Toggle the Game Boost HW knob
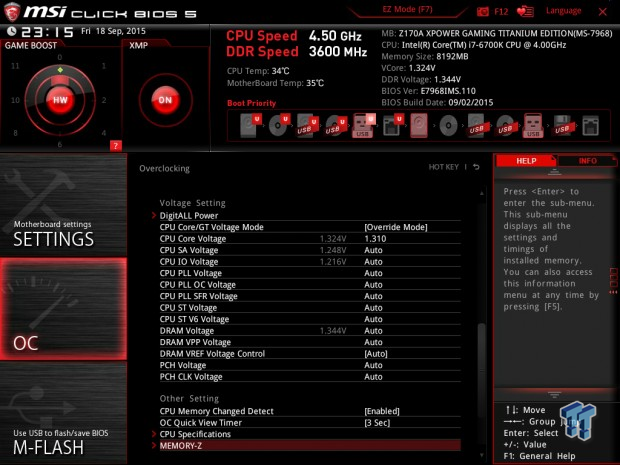The height and width of the screenshot is (465, 620). (x=60, y=100)
